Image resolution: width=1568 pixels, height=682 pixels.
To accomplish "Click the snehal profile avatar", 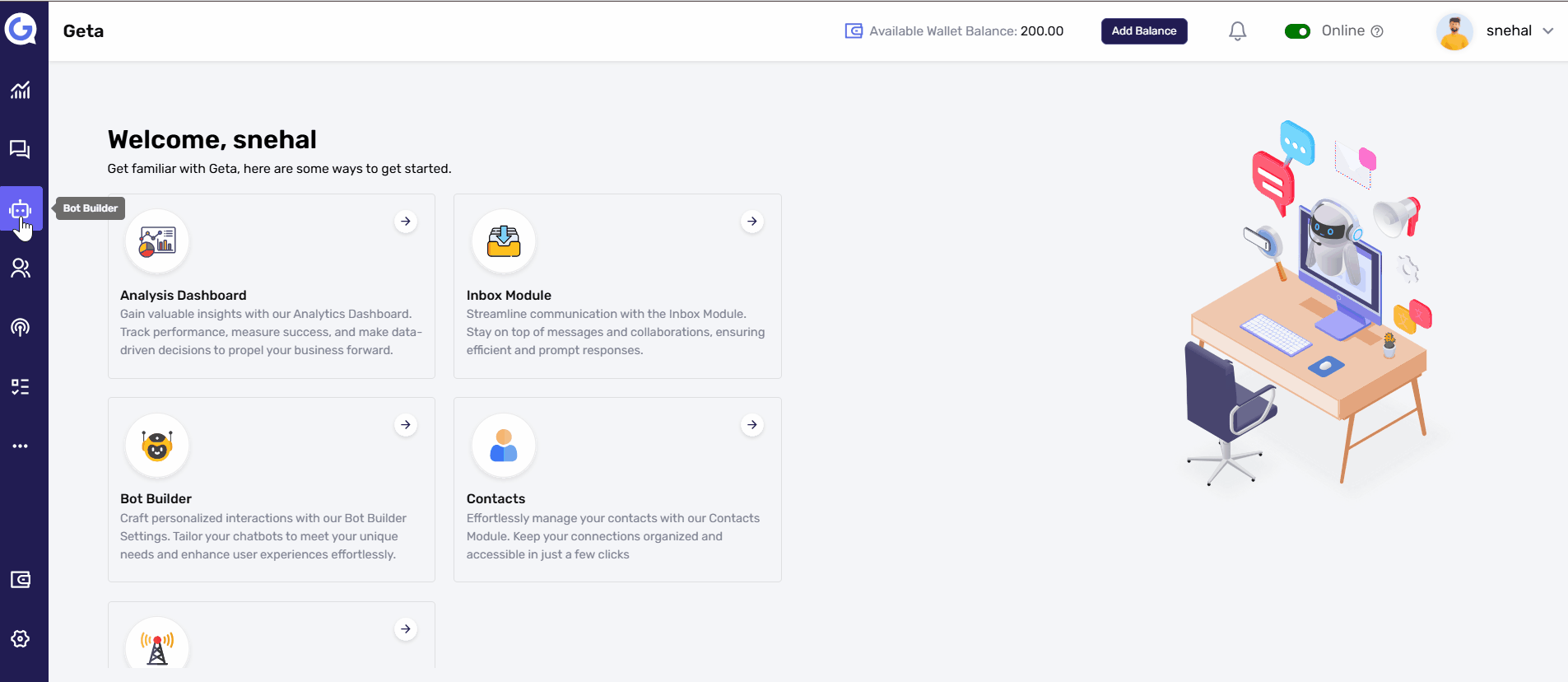I will coord(1454,31).
